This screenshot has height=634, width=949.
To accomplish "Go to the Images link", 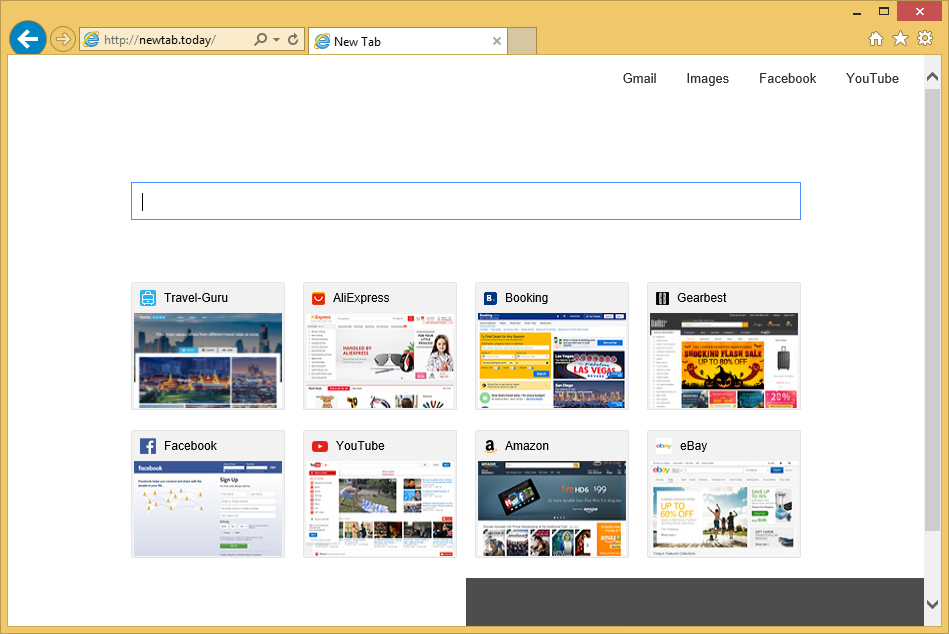I will pyautogui.click(x=707, y=78).
